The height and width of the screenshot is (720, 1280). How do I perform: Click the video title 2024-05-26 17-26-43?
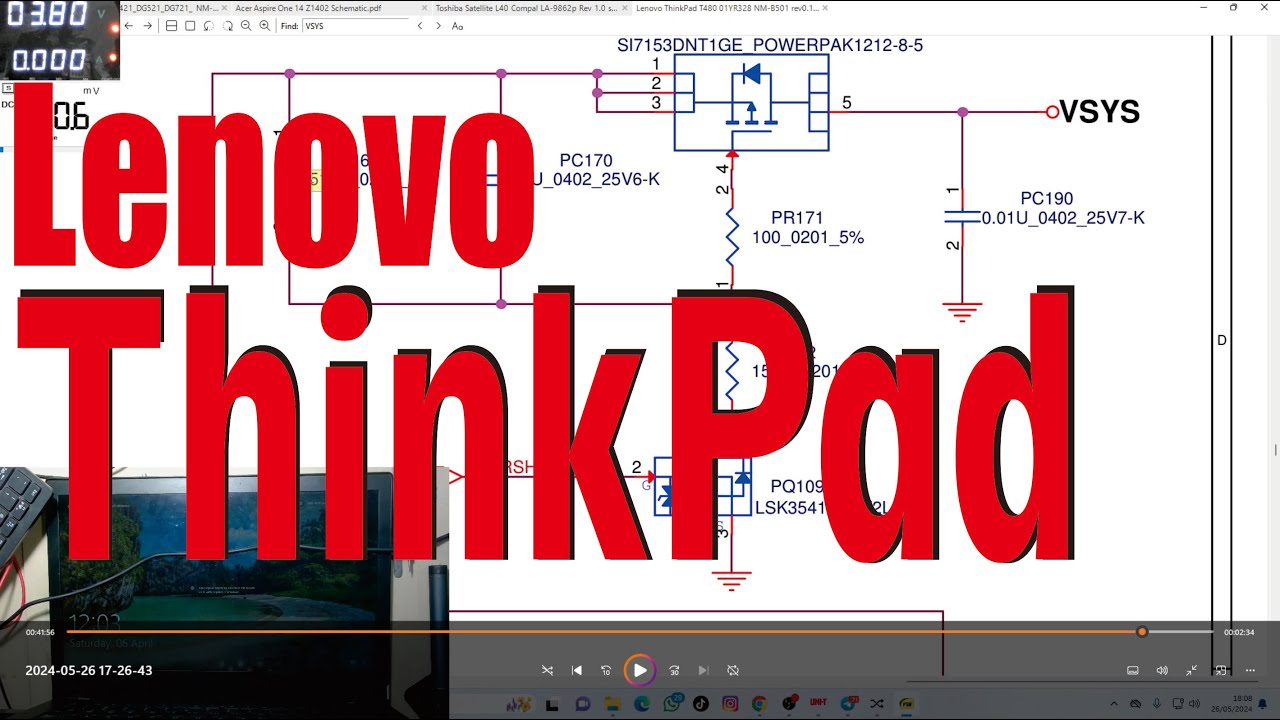[x=89, y=670]
